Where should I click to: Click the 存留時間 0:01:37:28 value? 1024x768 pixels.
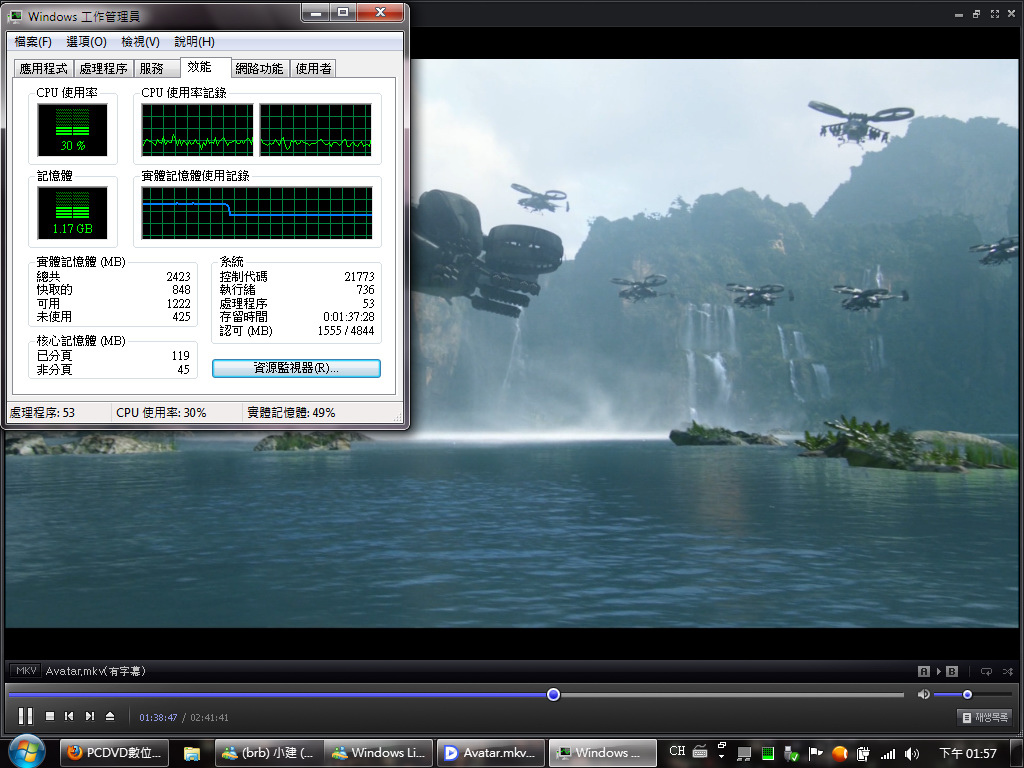(x=349, y=317)
